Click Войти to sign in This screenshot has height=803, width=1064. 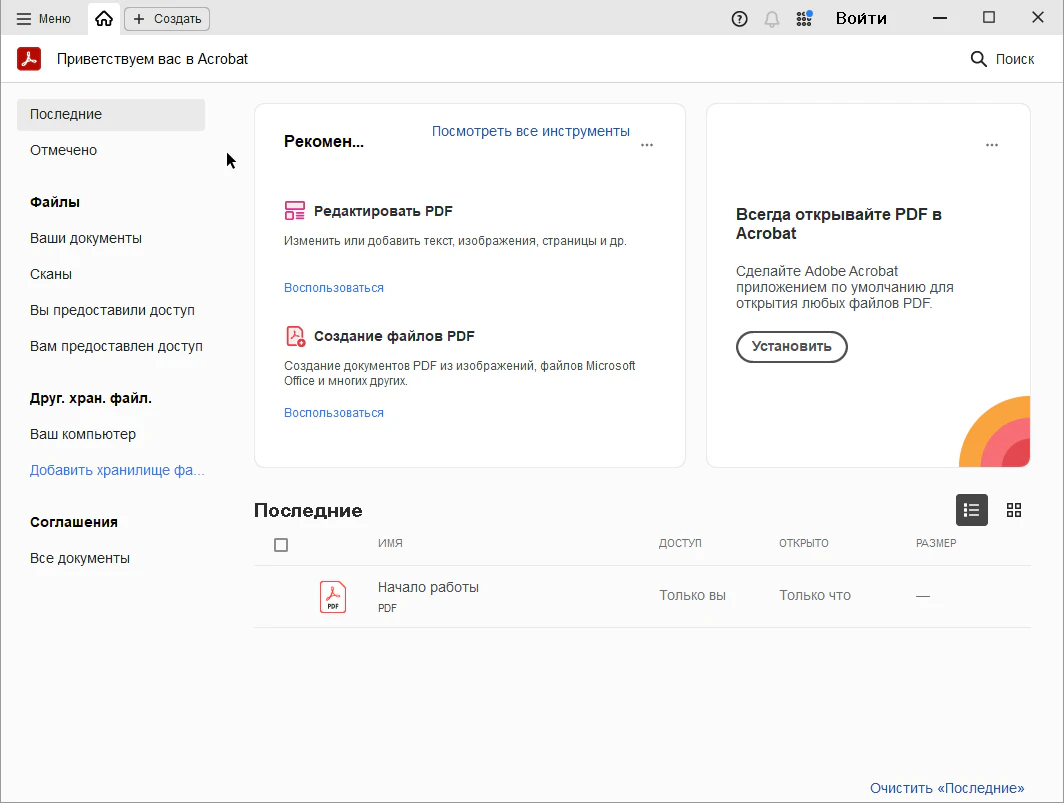click(x=861, y=18)
